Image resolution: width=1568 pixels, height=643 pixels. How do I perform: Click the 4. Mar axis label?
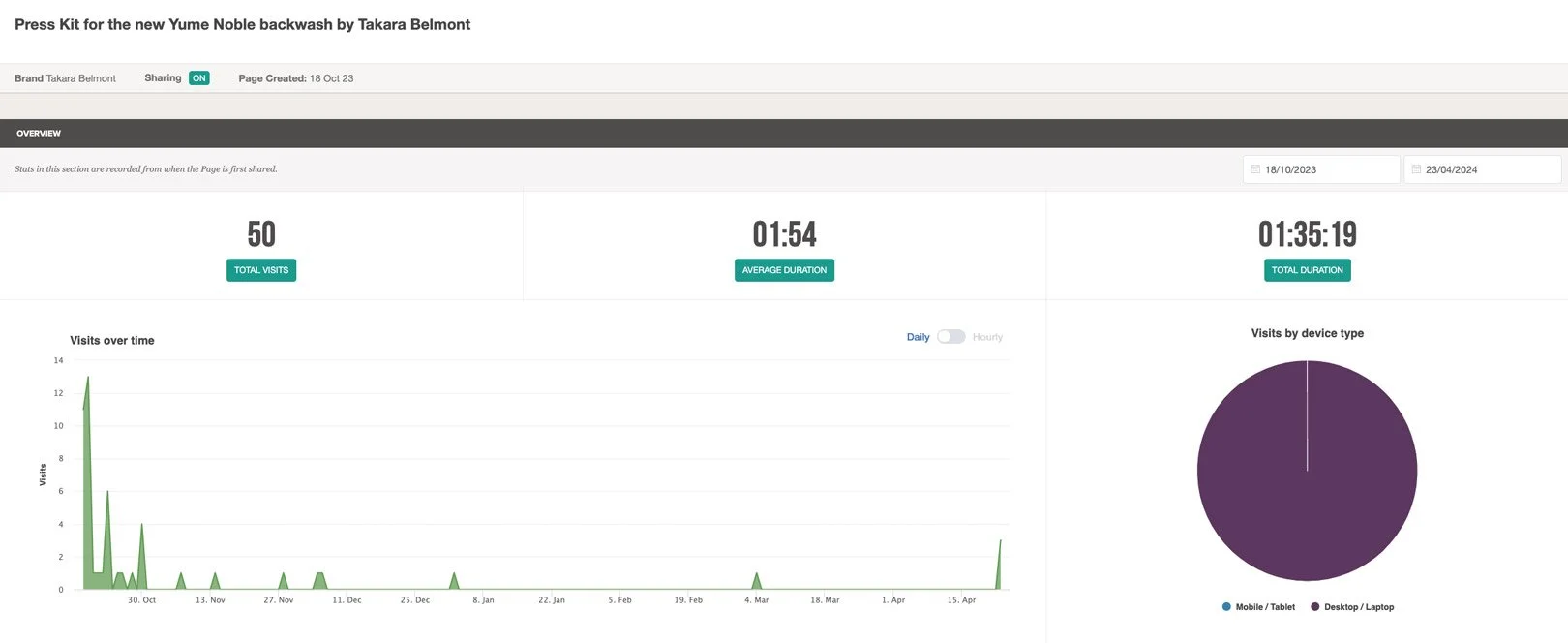coord(756,600)
